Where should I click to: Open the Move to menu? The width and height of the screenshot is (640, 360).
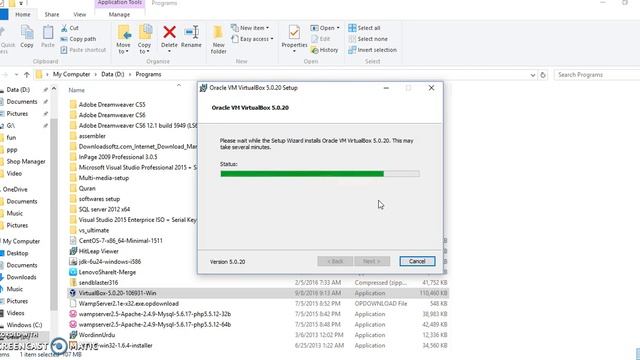pos(123,39)
